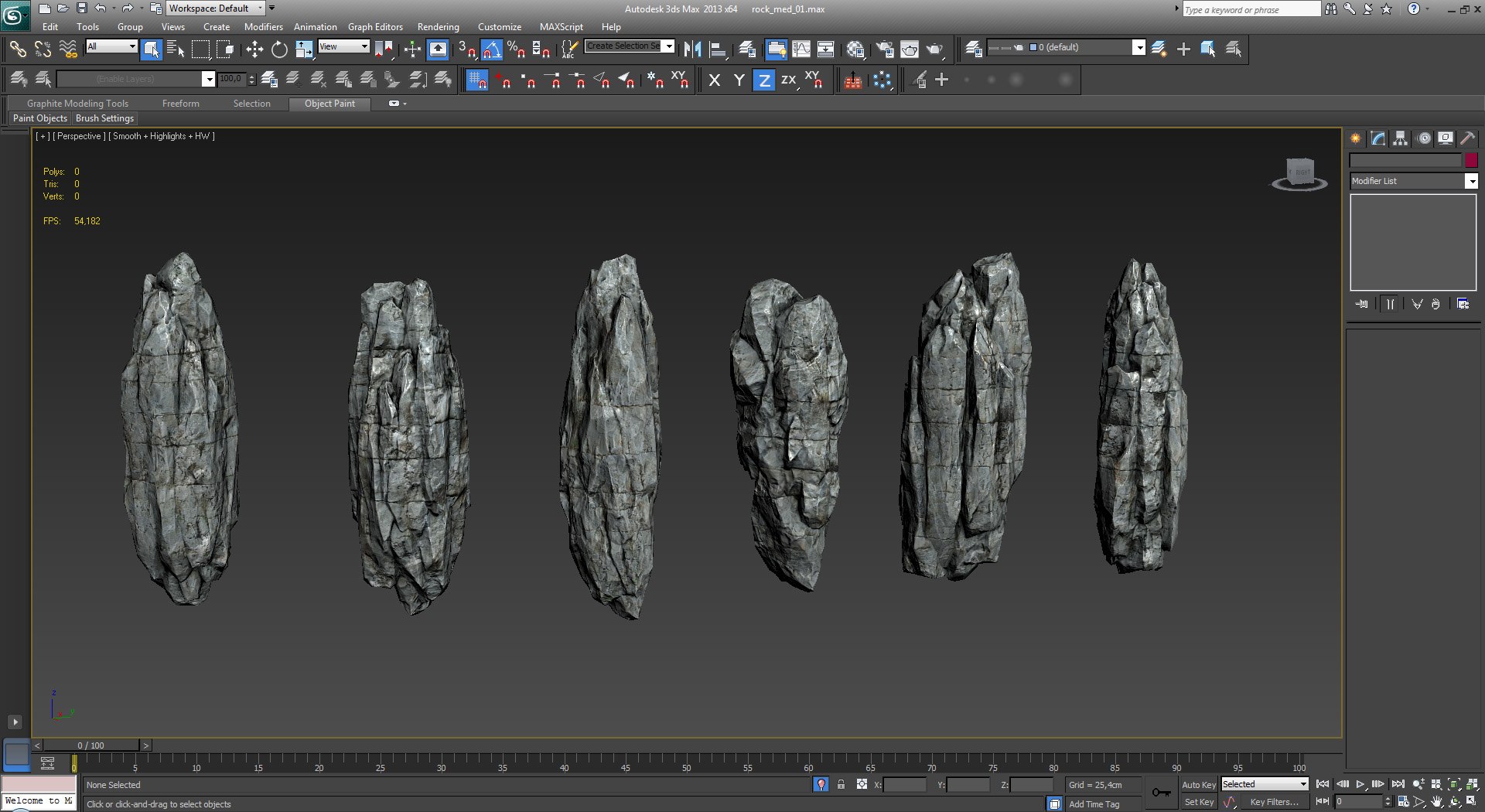Open the layer dropdown showing 0 (default)
Viewport: 1485px width, 812px height.
pos(1138,48)
